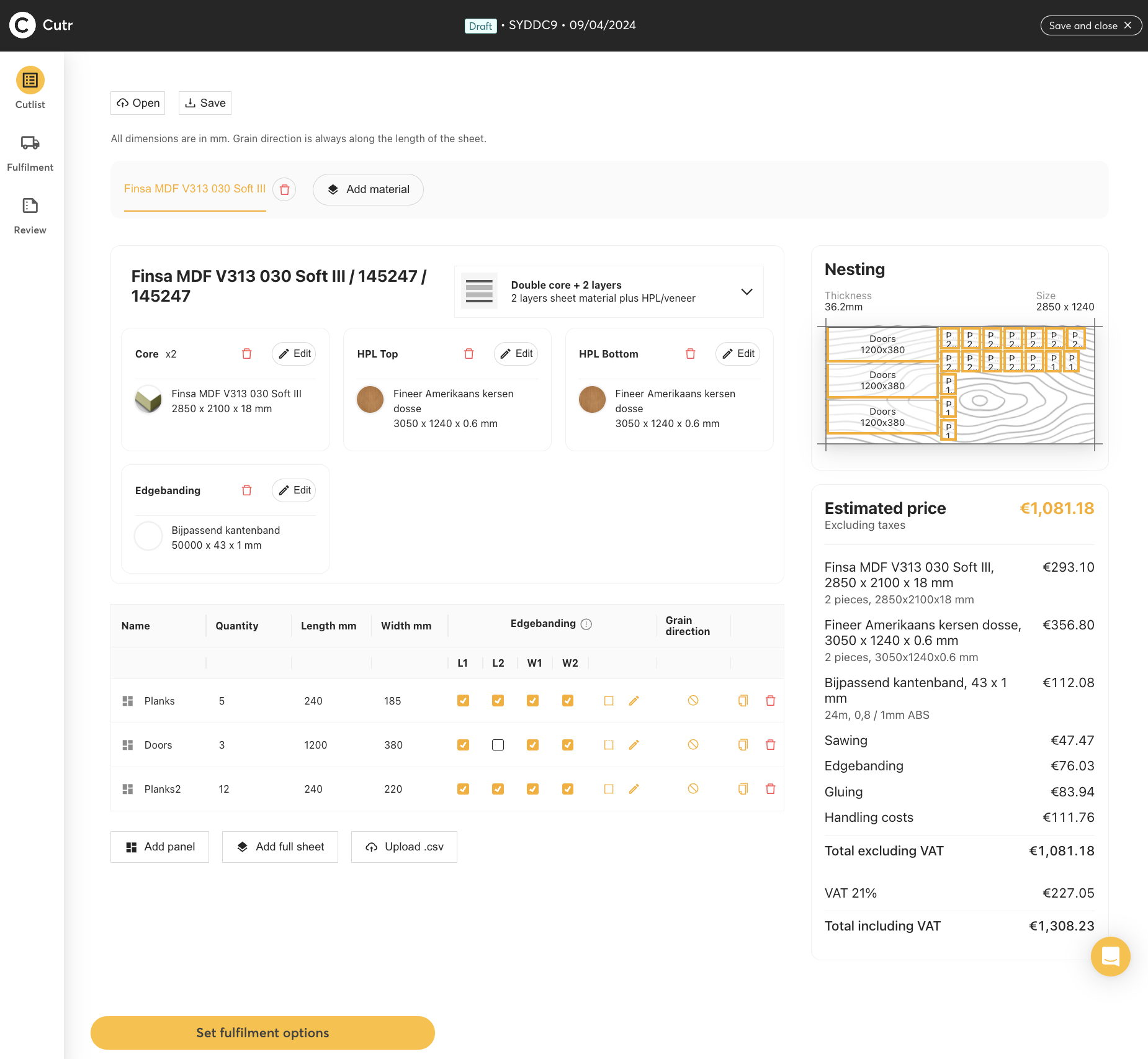Click the HPL Bottom veneer color swatch
The width and height of the screenshot is (1148, 1059).
click(x=592, y=399)
